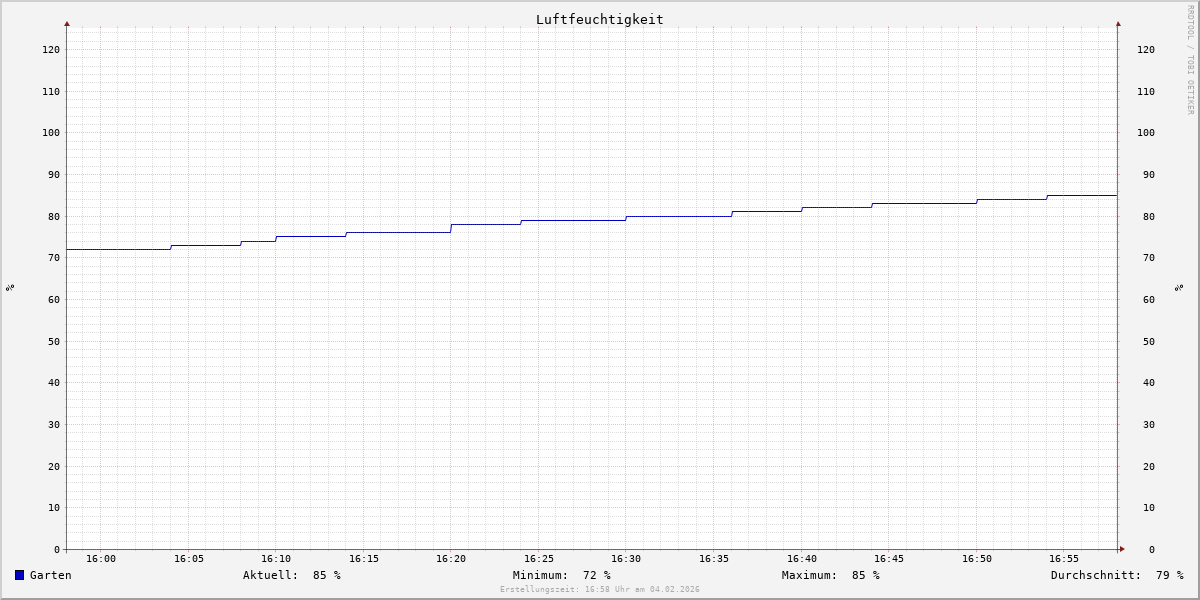Click the left y-axis 30 label

pos(54,424)
